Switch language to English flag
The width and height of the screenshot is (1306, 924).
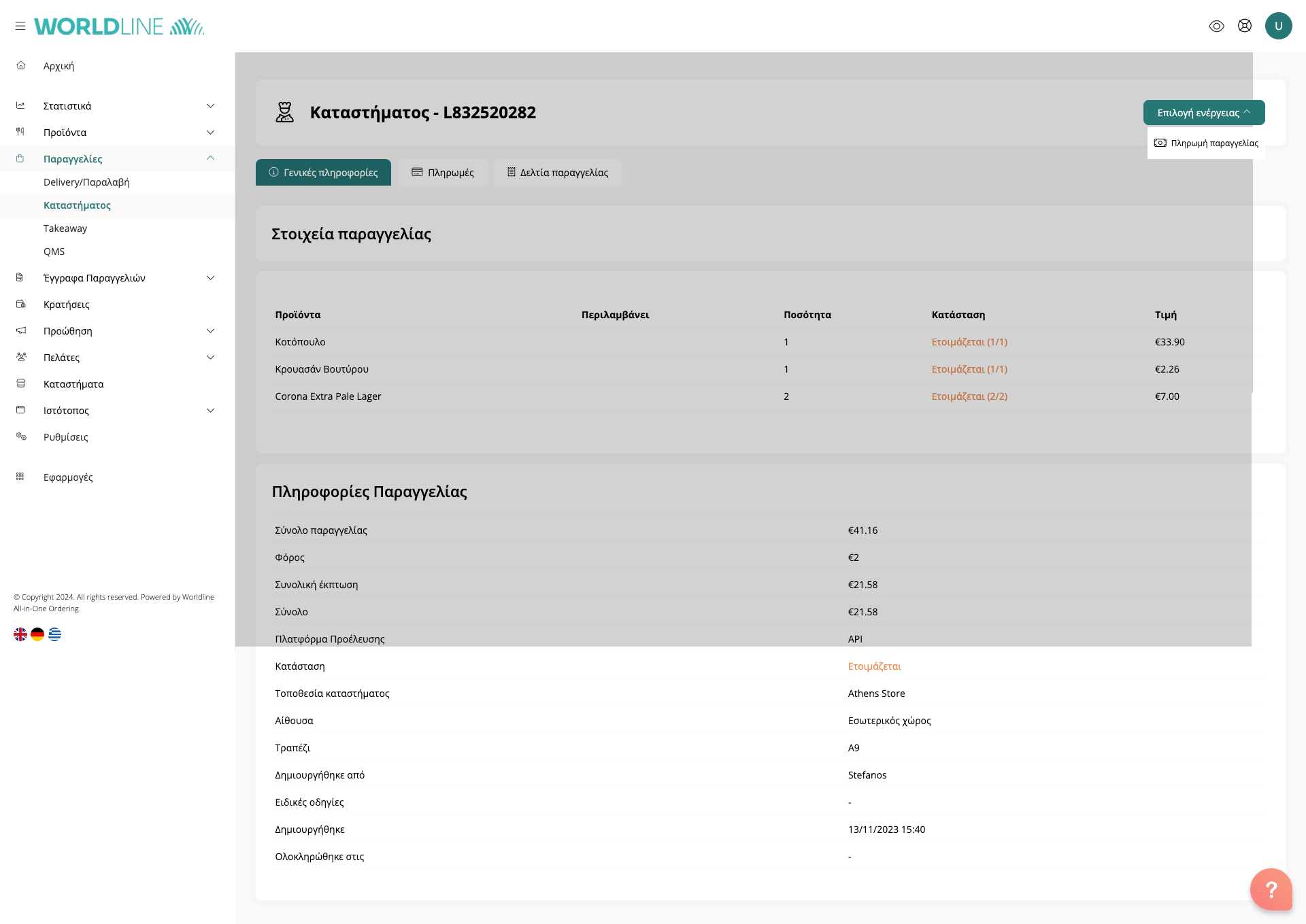[x=20, y=634]
